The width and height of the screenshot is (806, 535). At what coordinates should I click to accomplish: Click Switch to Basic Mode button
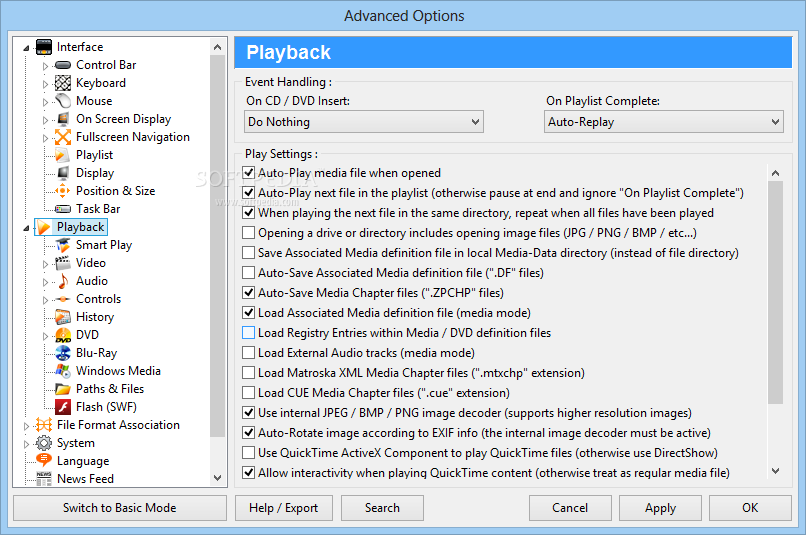coord(120,508)
